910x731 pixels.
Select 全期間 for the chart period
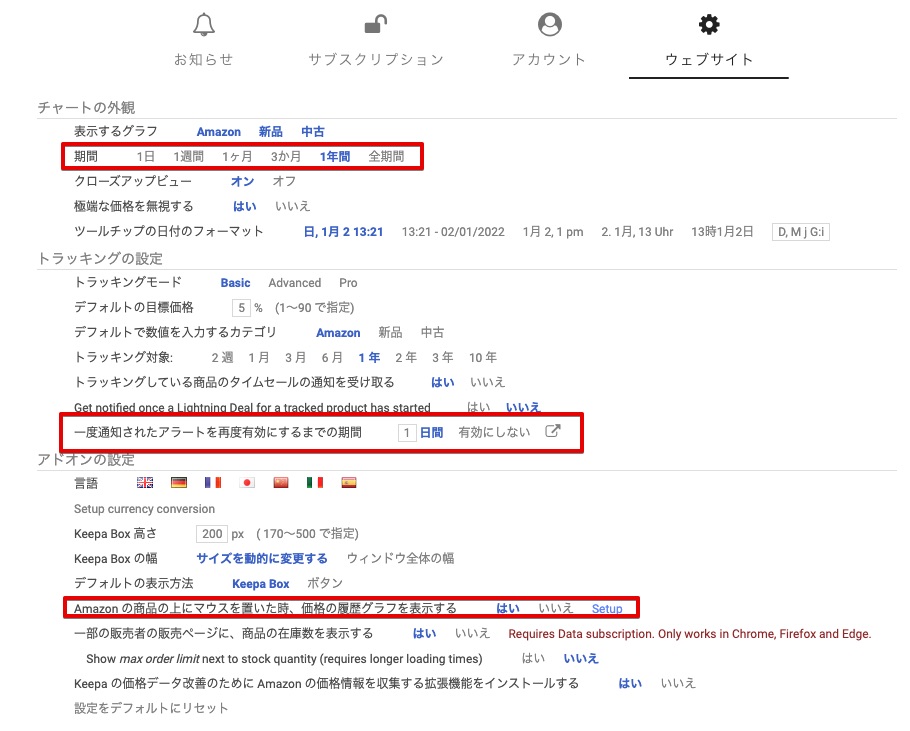coord(386,156)
